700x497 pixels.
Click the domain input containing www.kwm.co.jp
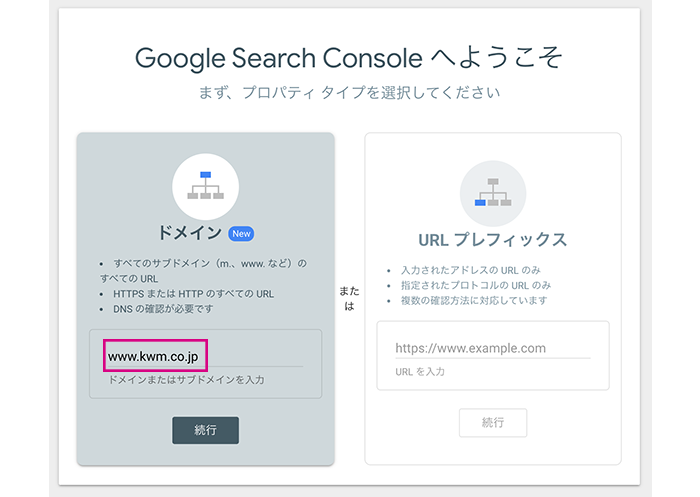coord(205,356)
